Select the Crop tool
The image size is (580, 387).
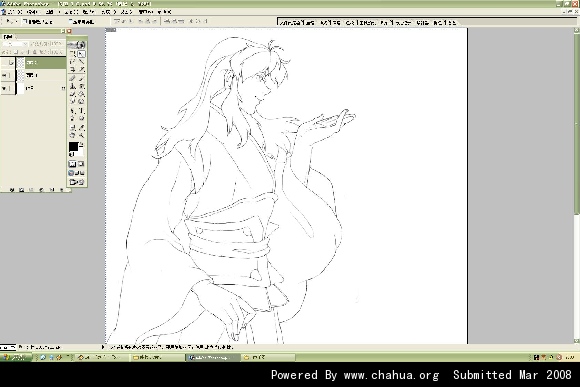point(72,70)
